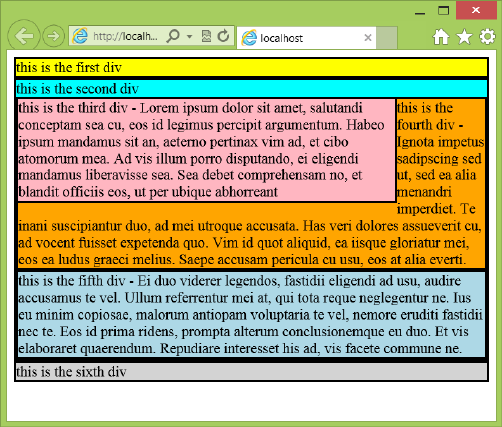
Task: Click the gray sixth div
Action: point(252,371)
